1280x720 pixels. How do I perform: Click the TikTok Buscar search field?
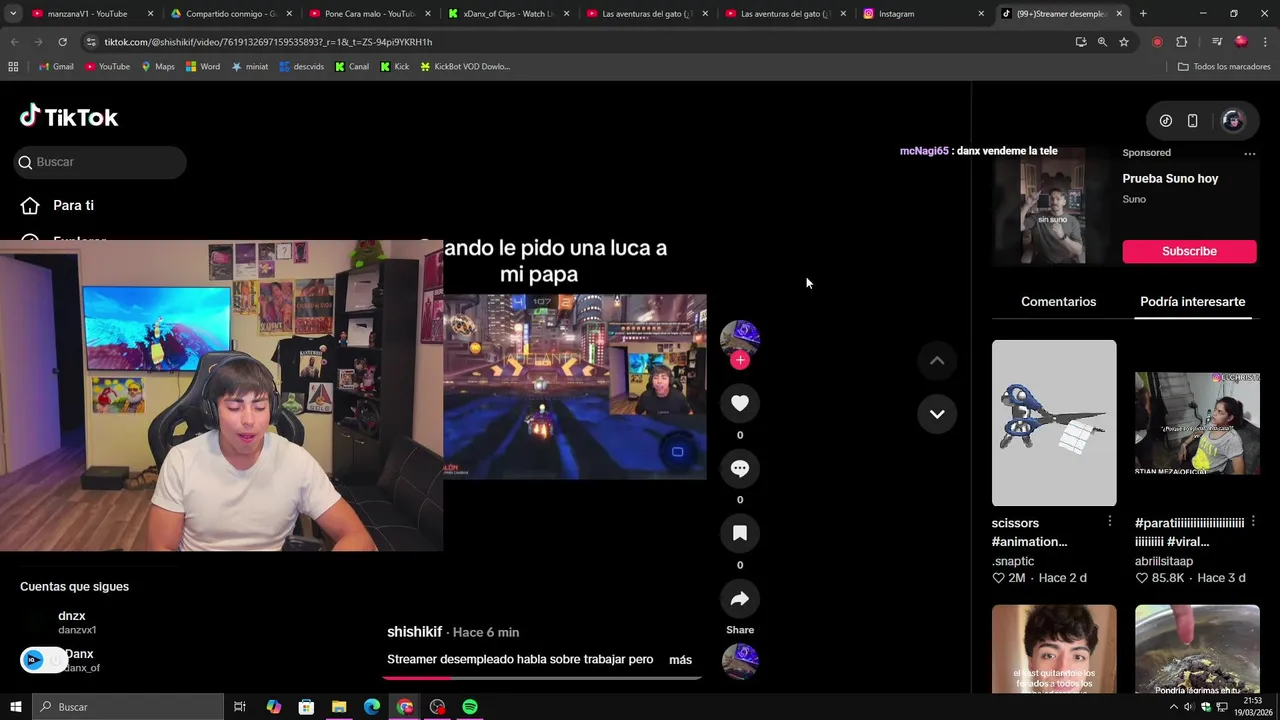(100, 162)
